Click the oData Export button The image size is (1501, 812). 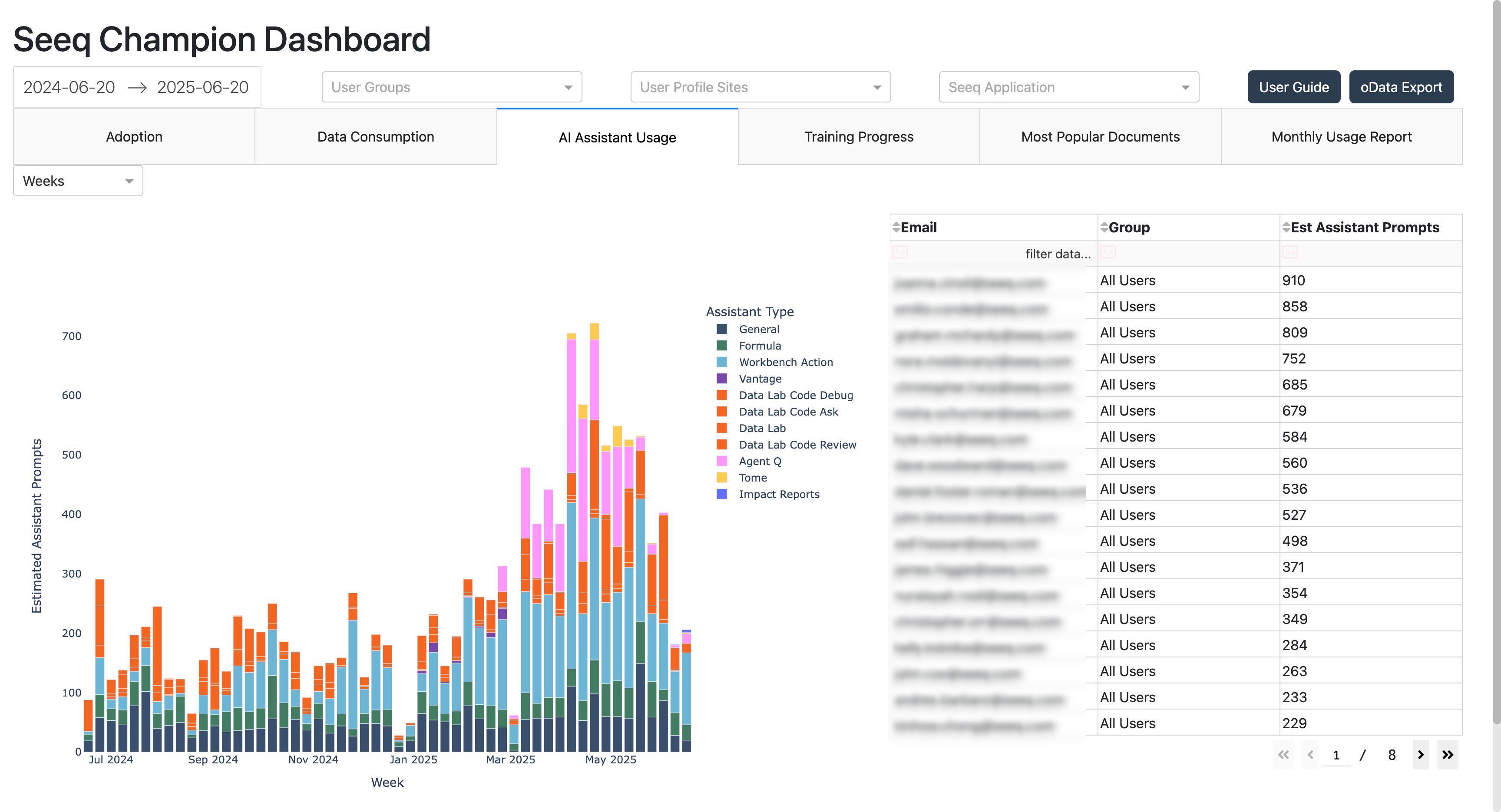(1401, 87)
